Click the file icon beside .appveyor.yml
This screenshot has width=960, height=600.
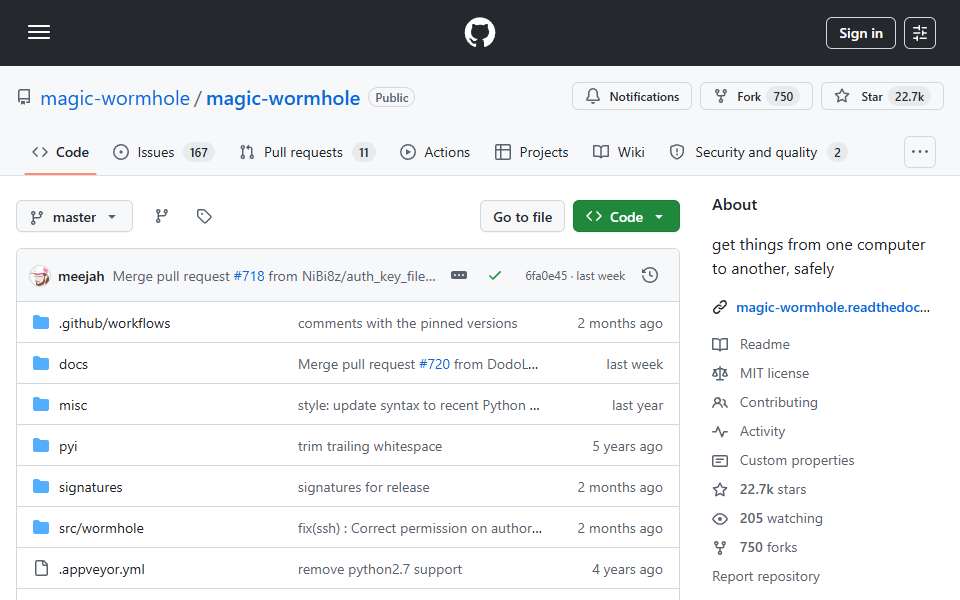(41, 569)
